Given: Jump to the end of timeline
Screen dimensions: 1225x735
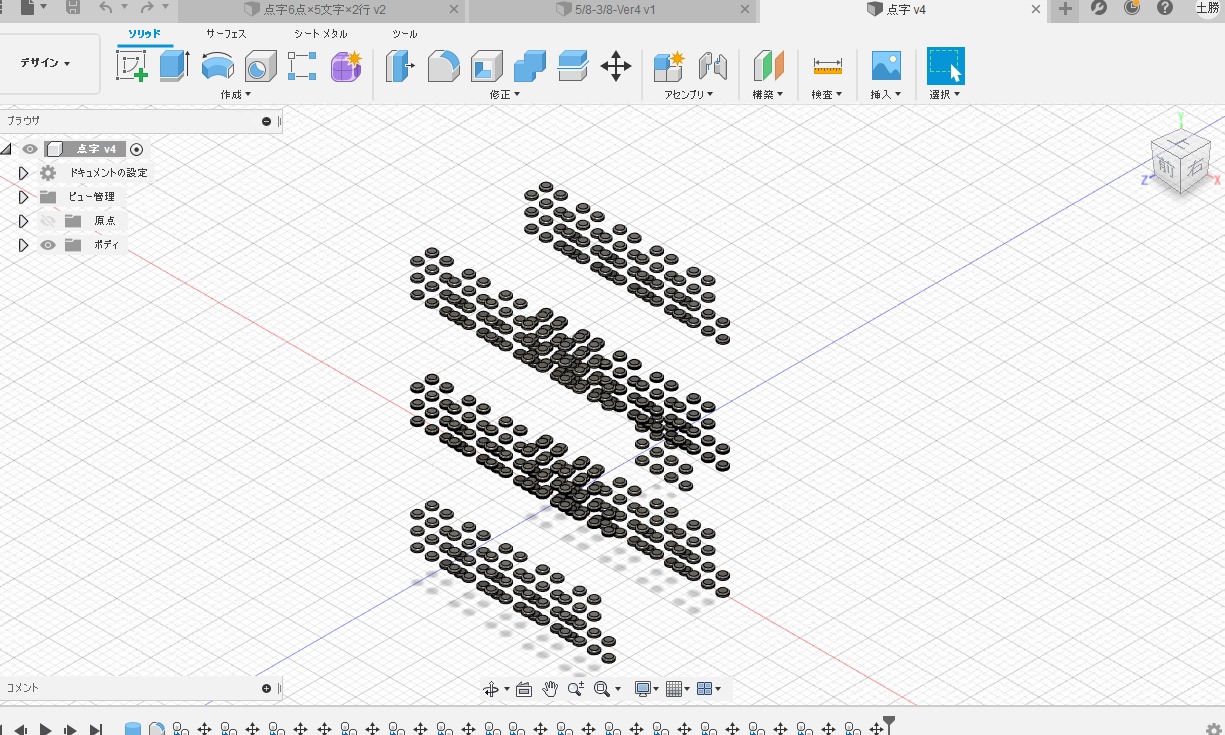Looking at the screenshot, I should [96, 730].
